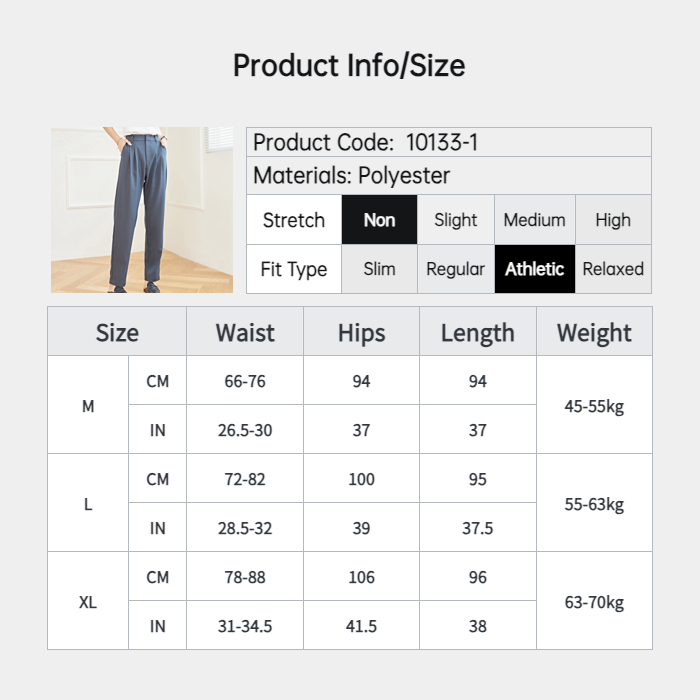
Task: Click the 55-63kg weight cell
Action: pyautogui.click(x=594, y=504)
